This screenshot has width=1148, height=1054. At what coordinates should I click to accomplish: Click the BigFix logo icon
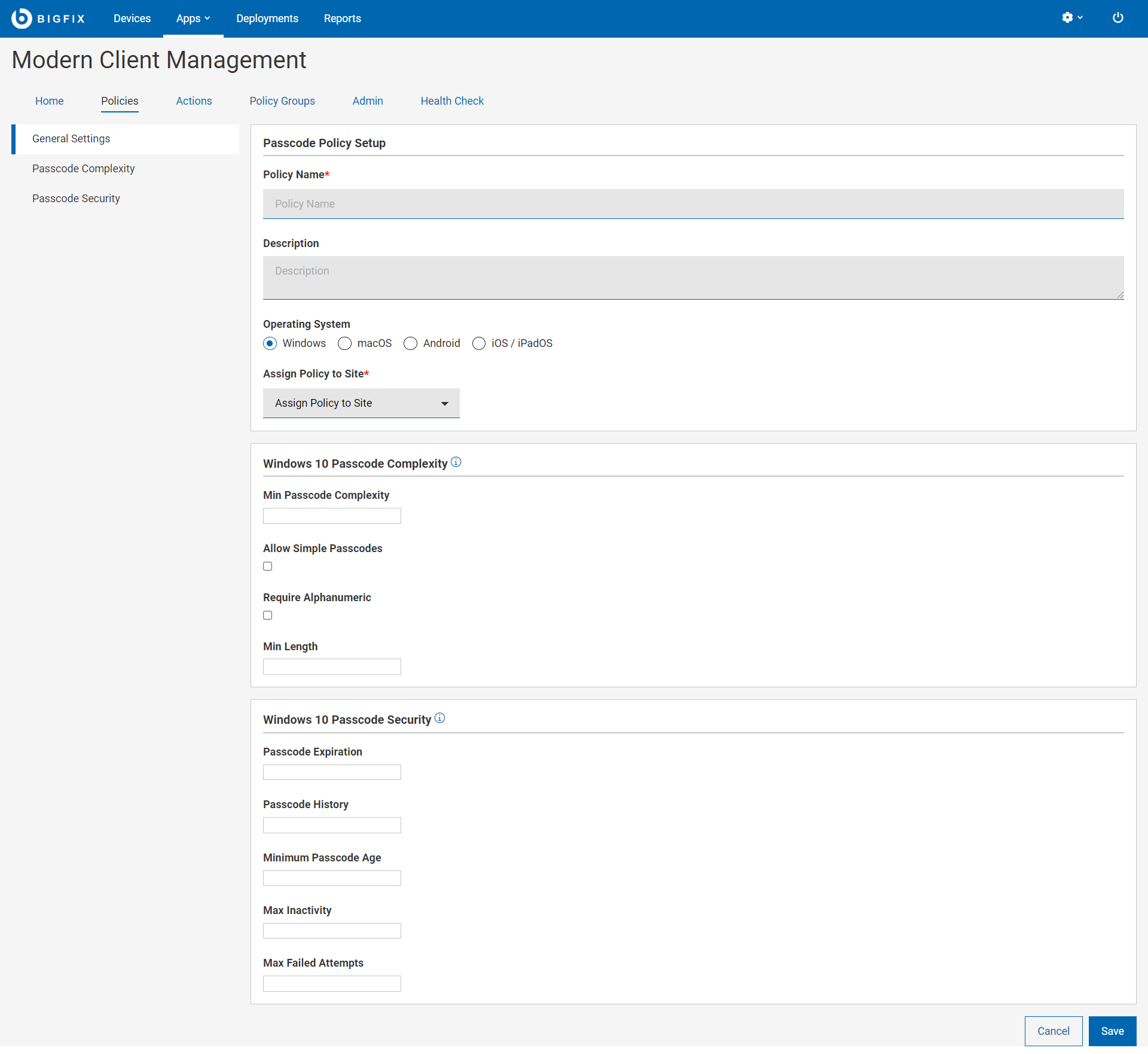coord(22,19)
